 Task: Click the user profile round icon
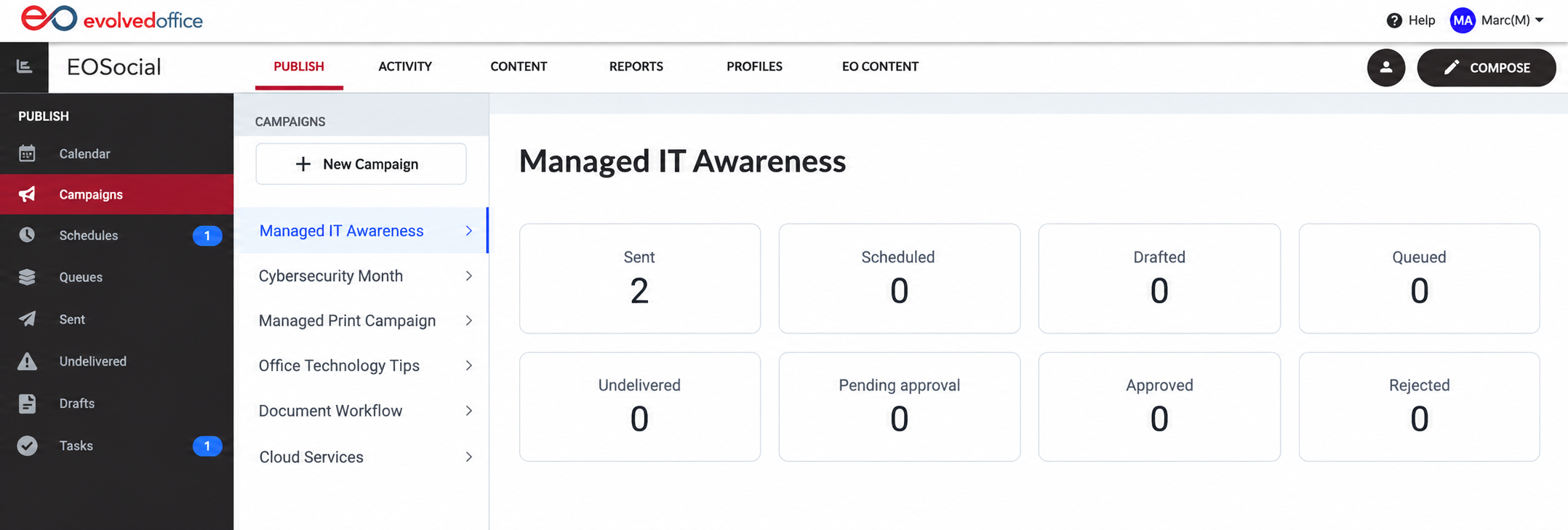(x=1386, y=68)
